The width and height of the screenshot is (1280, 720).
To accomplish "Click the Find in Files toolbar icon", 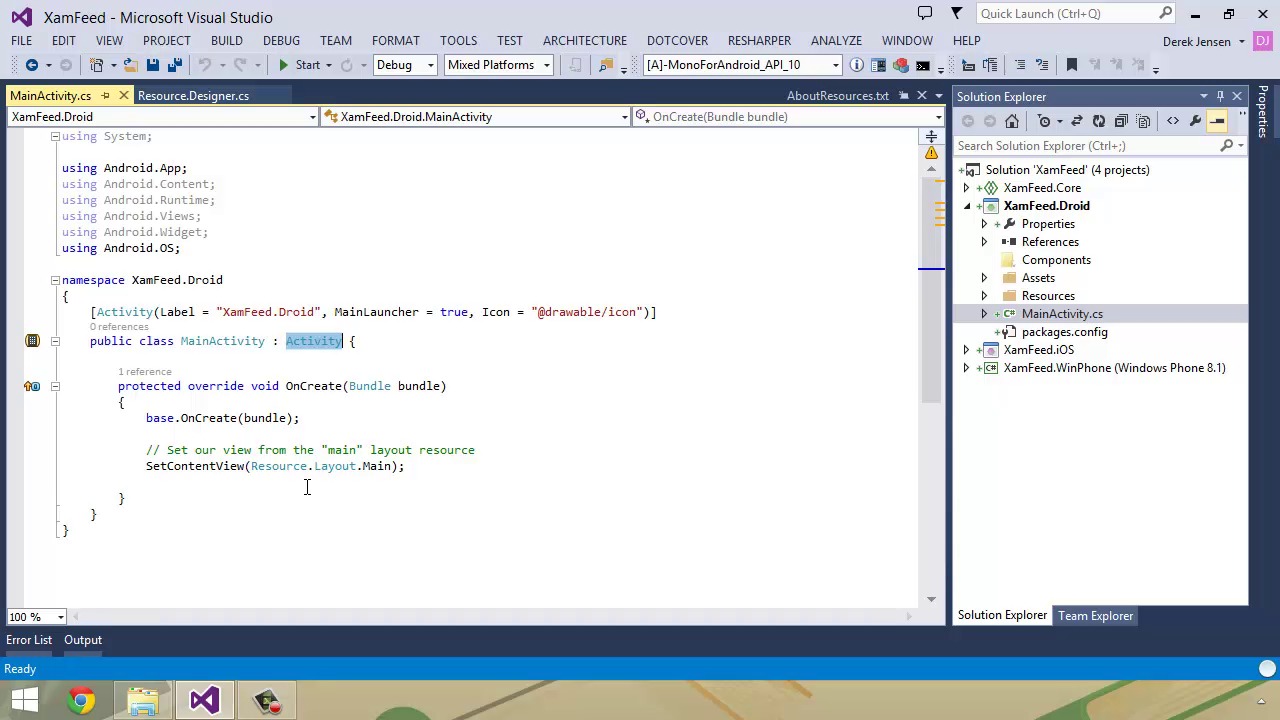I will click(x=605, y=65).
